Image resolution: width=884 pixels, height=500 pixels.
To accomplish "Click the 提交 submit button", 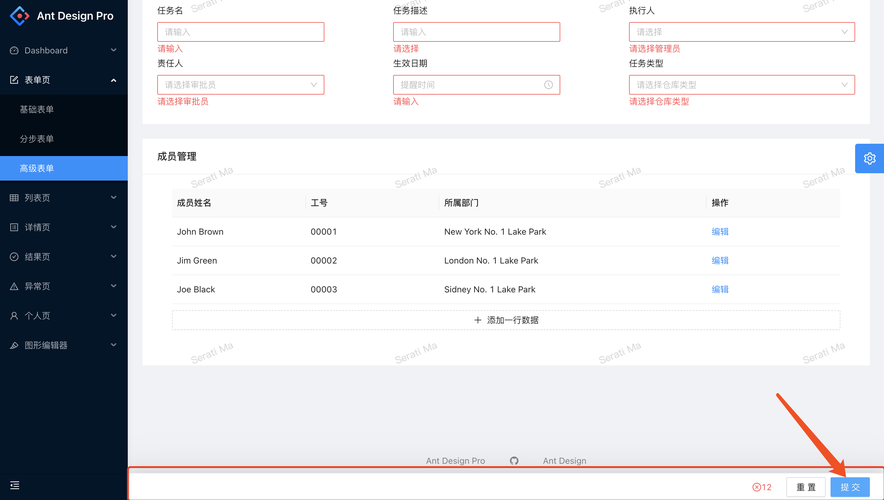I will point(850,487).
